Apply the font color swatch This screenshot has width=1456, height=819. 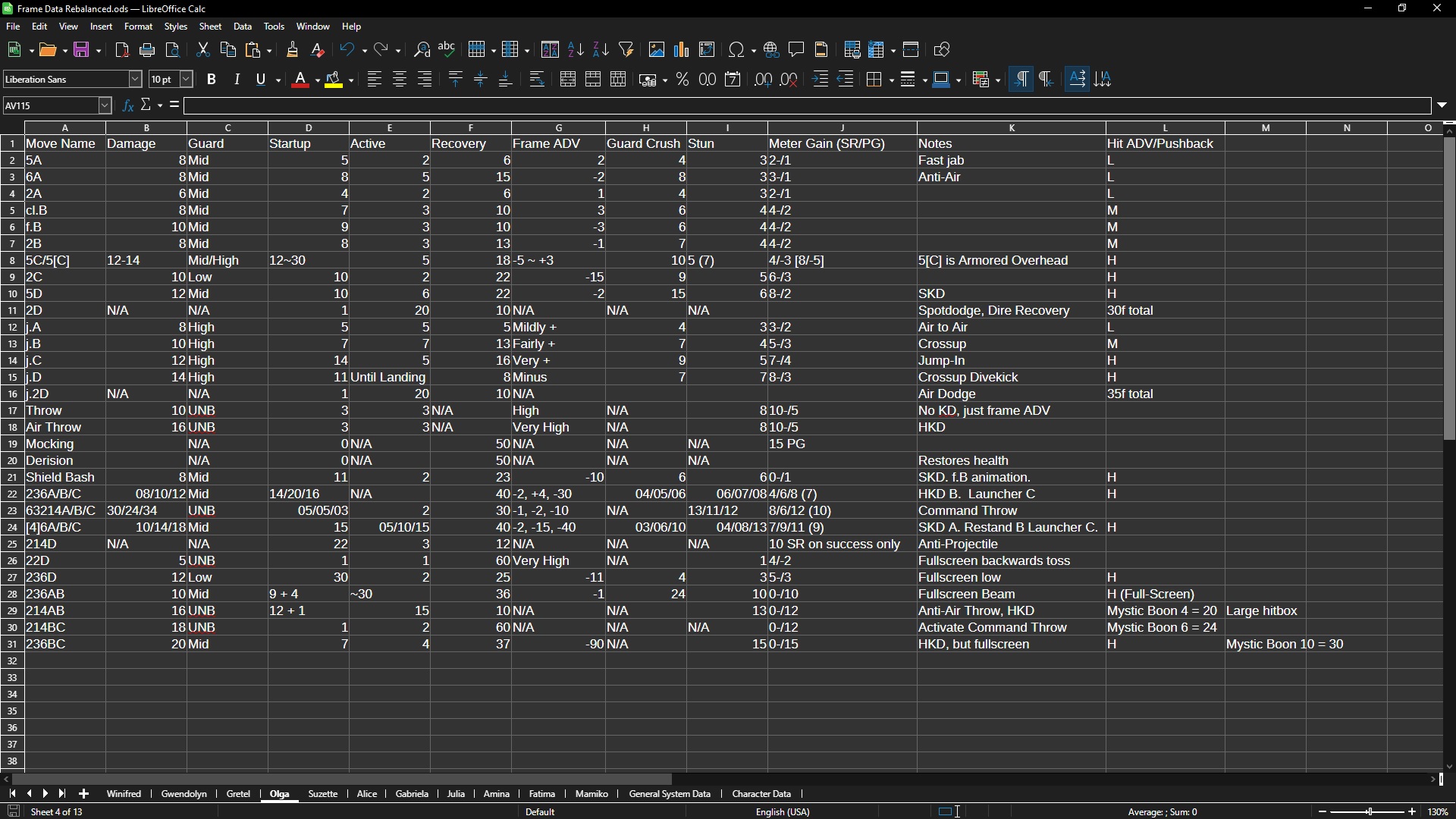pos(301,79)
